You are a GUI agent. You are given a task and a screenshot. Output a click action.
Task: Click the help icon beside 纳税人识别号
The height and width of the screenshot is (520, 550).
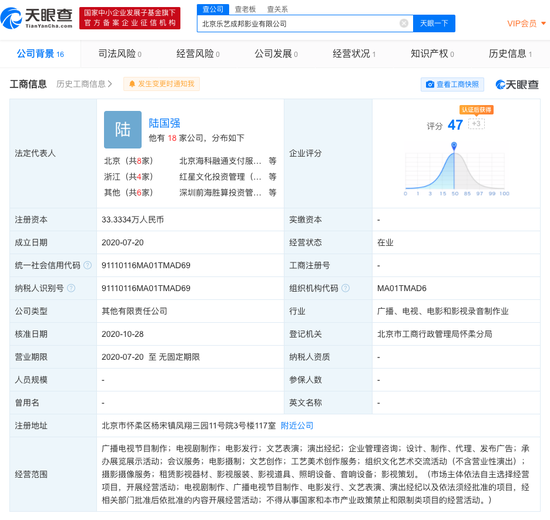click(x=71, y=288)
